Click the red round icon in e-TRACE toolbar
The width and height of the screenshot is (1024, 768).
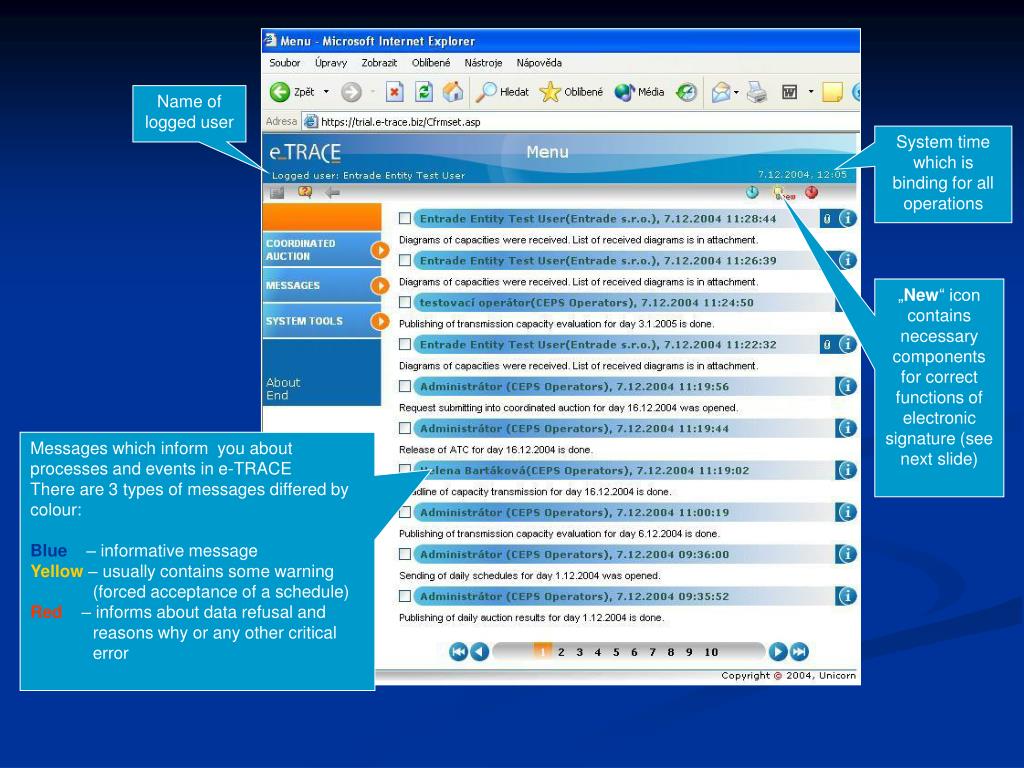(812, 192)
